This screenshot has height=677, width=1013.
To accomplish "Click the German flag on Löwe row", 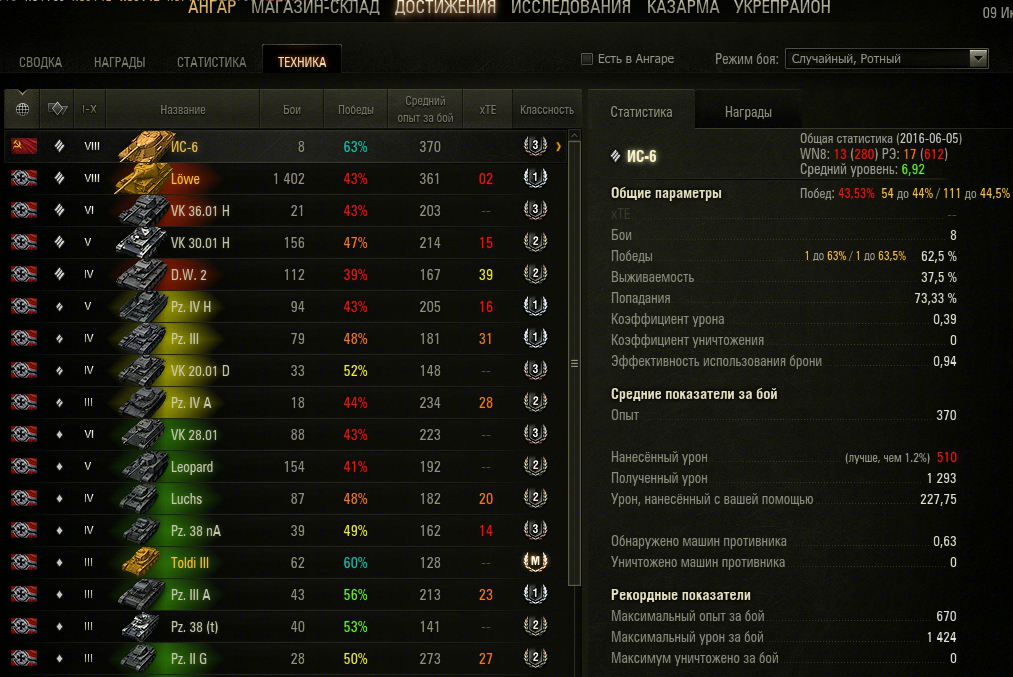I will click(24, 178).
